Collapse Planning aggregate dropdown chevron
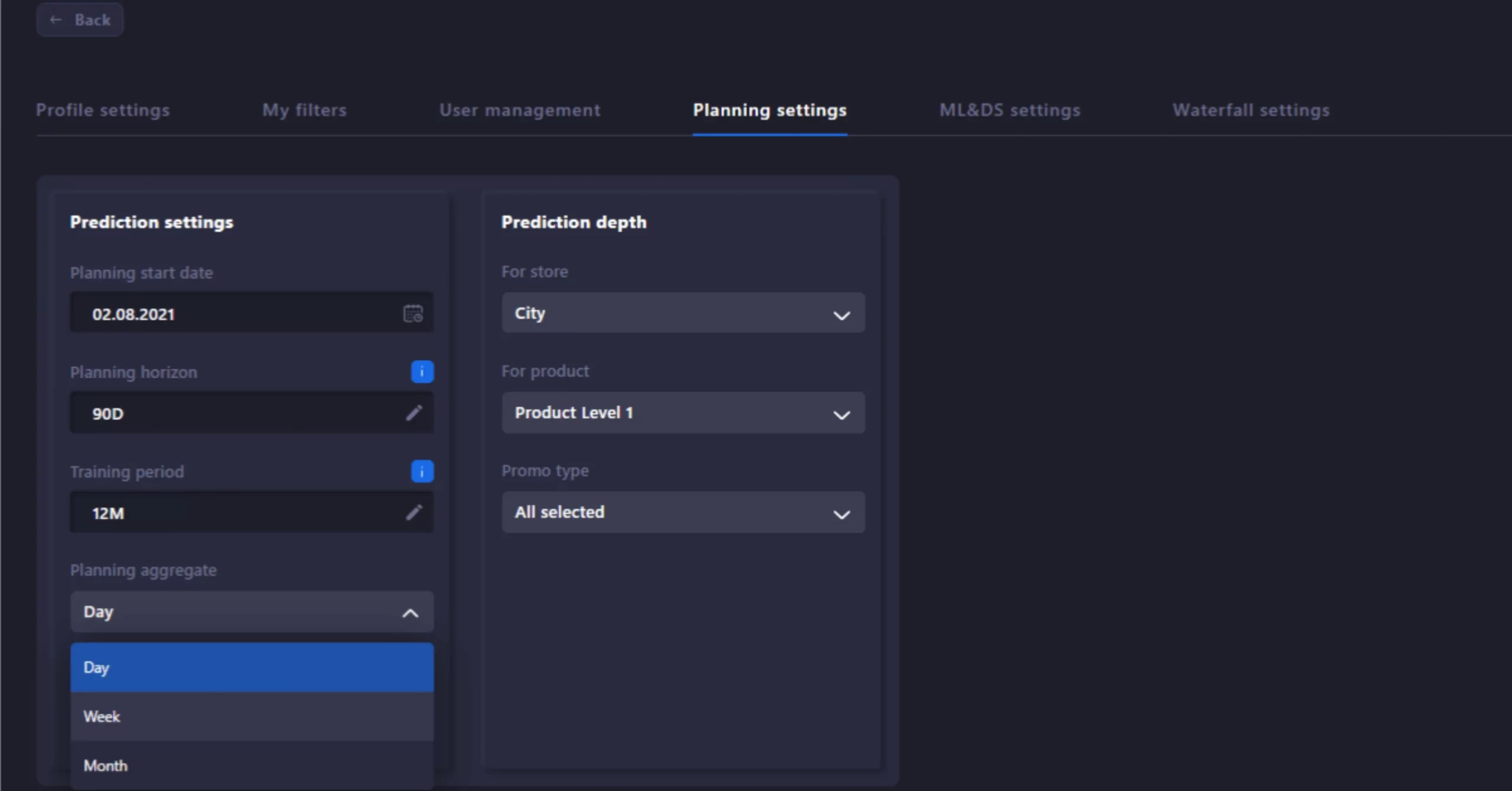1512x791 pixels. (x=410, y=613)
